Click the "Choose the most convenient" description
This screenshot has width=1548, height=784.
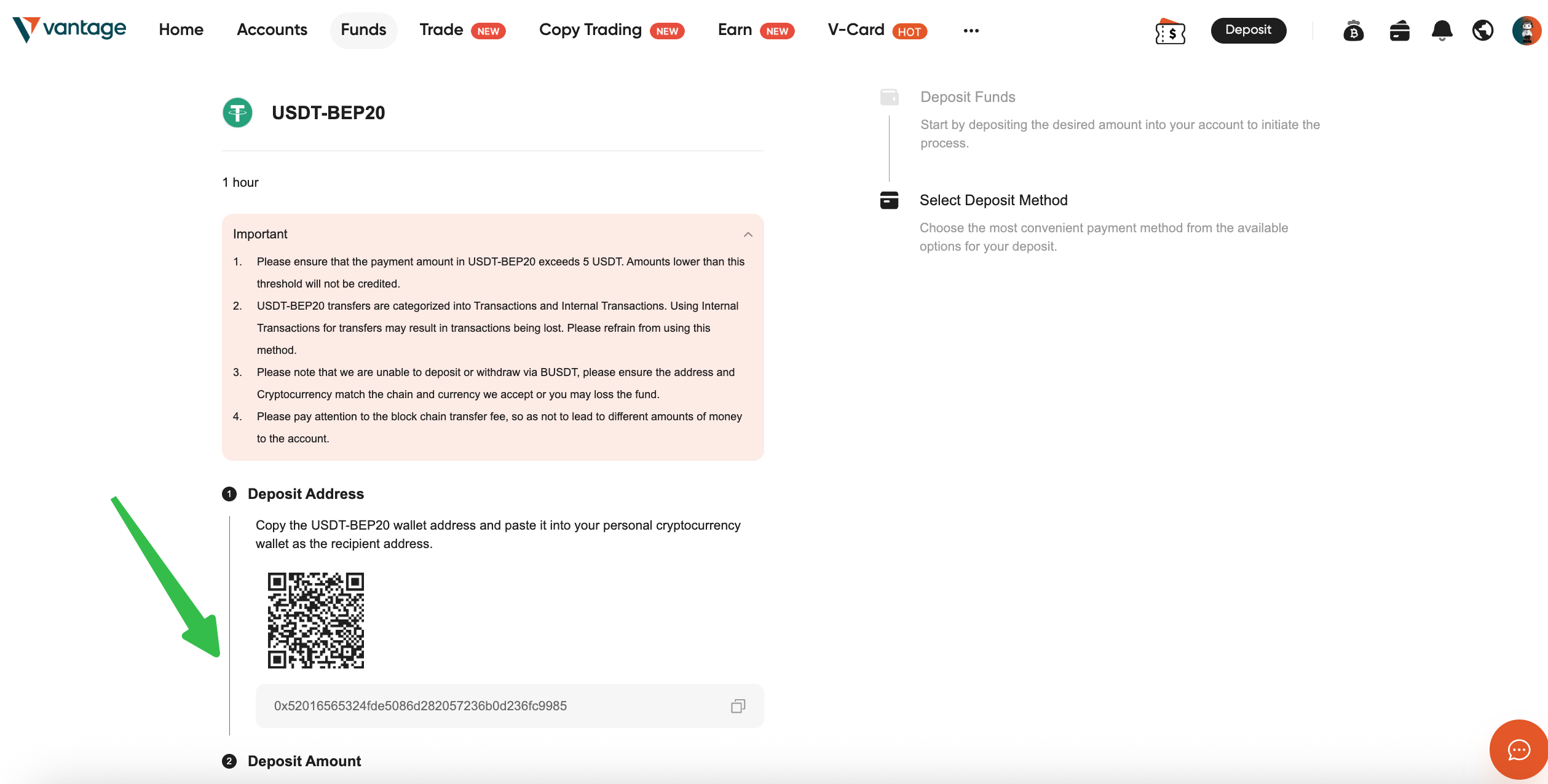coord(1104,237)
